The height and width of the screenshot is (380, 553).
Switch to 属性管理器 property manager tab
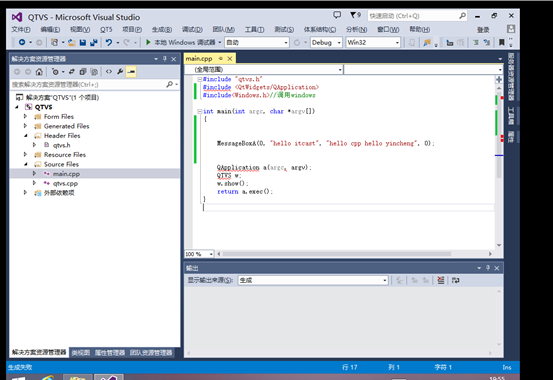[x=110, y=352]
